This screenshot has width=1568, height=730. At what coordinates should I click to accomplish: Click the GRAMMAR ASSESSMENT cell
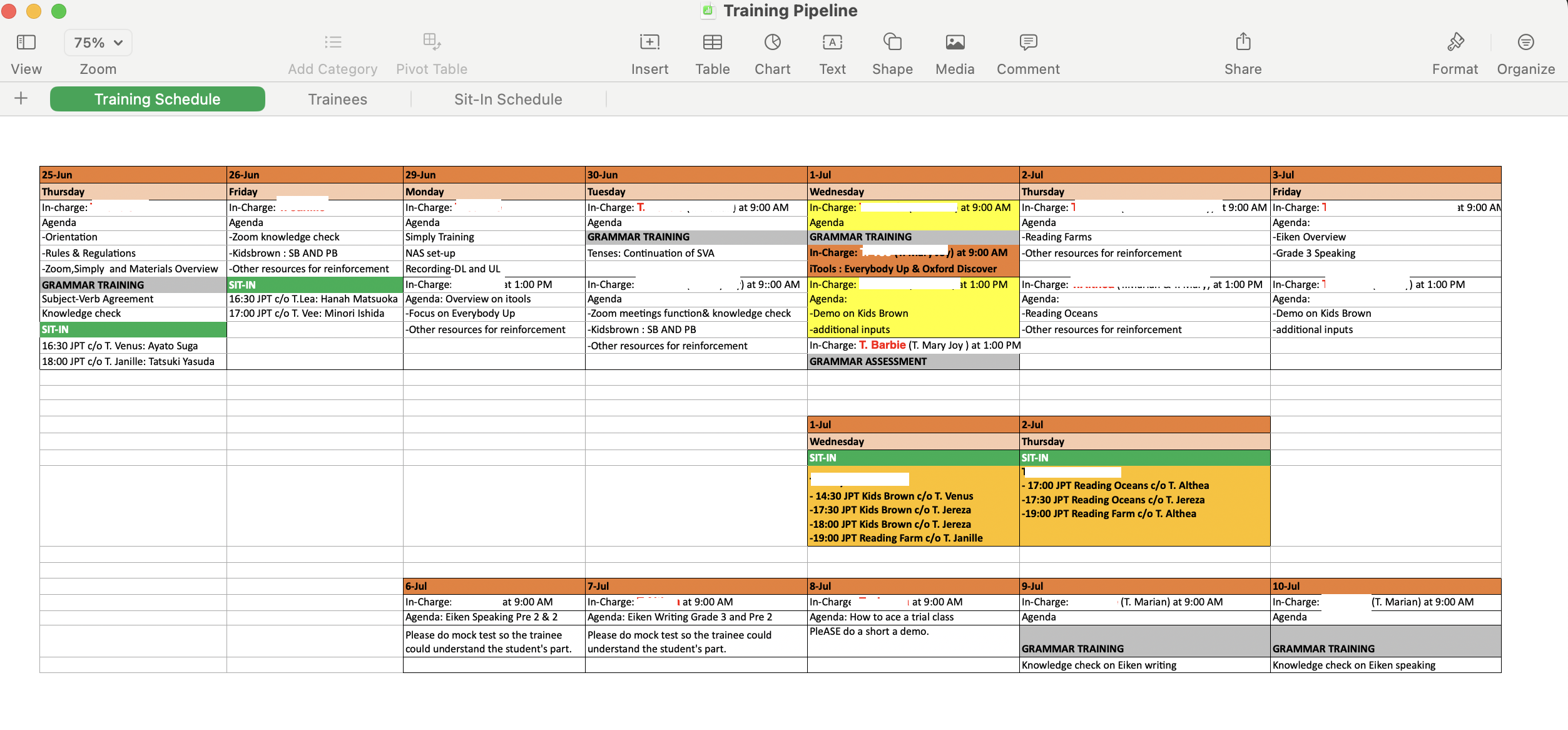pos(912,362)
